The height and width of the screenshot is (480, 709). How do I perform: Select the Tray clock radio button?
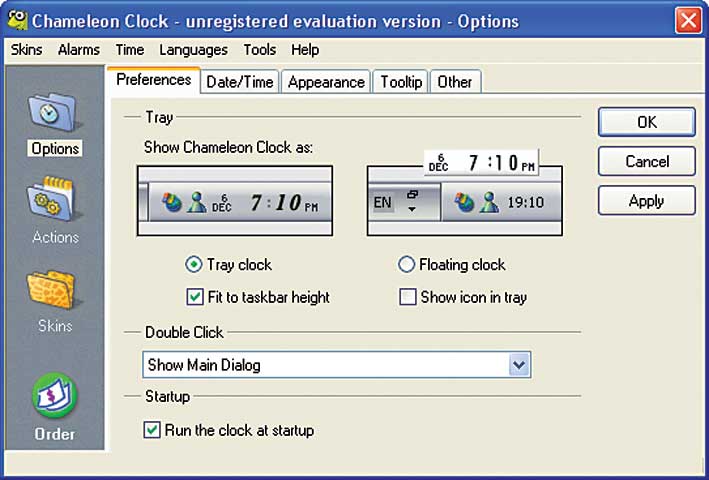coord(194,264)
